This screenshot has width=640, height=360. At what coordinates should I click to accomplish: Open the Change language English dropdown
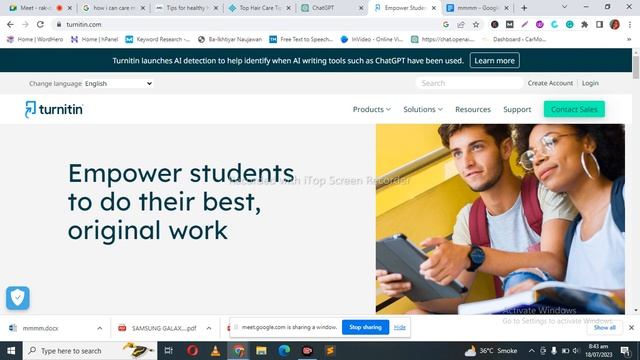point(118,83)
